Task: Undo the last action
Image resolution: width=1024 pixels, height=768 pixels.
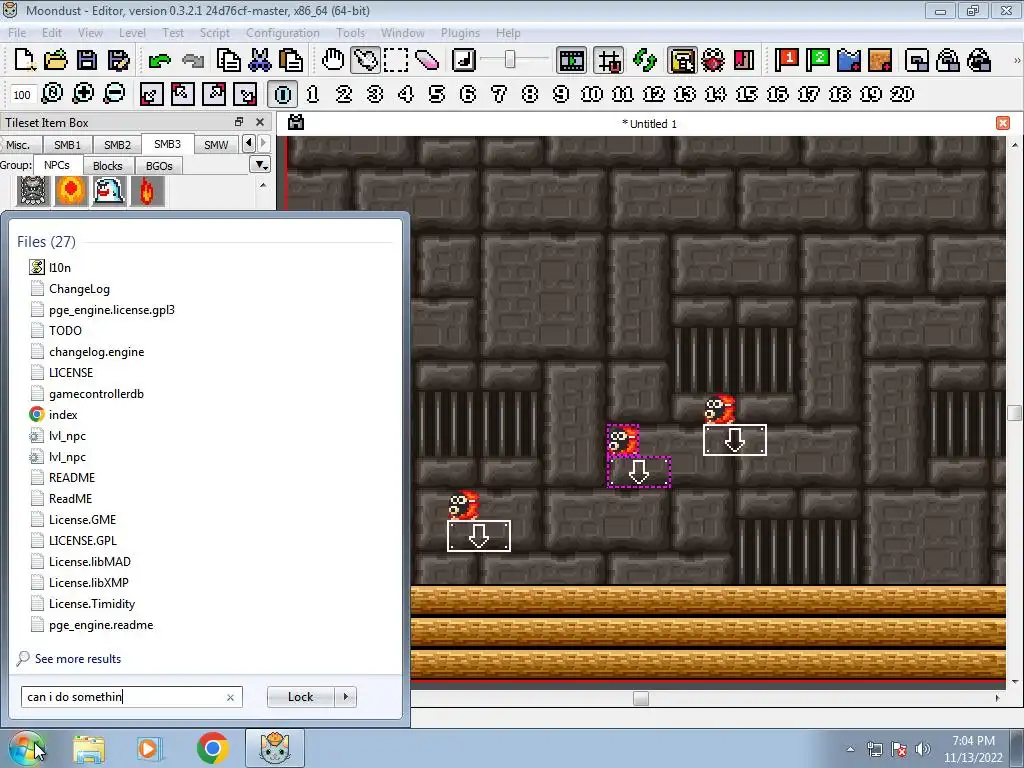Action: (159, 60)
